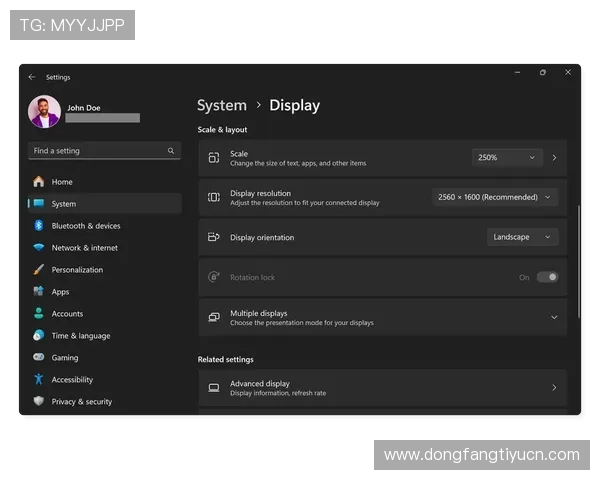This screenshot has height=480, width=600.
Task: Expand the Multiple displays section
Action: click(554, 317)
